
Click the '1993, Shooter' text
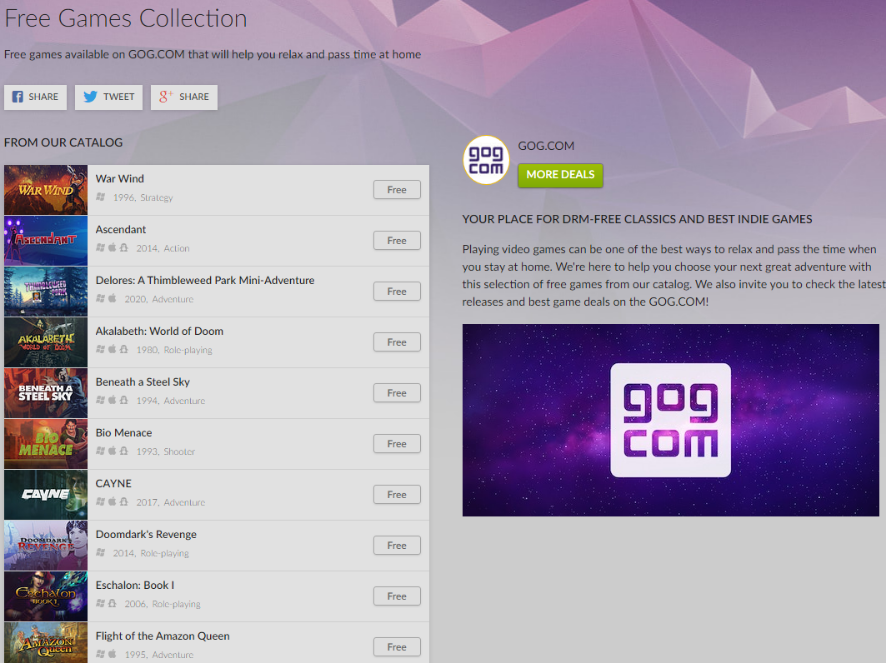pos(166,452)
